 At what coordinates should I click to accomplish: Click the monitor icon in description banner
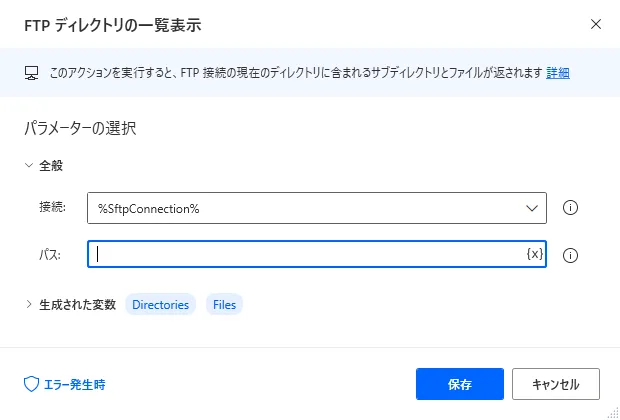[30, 73]
